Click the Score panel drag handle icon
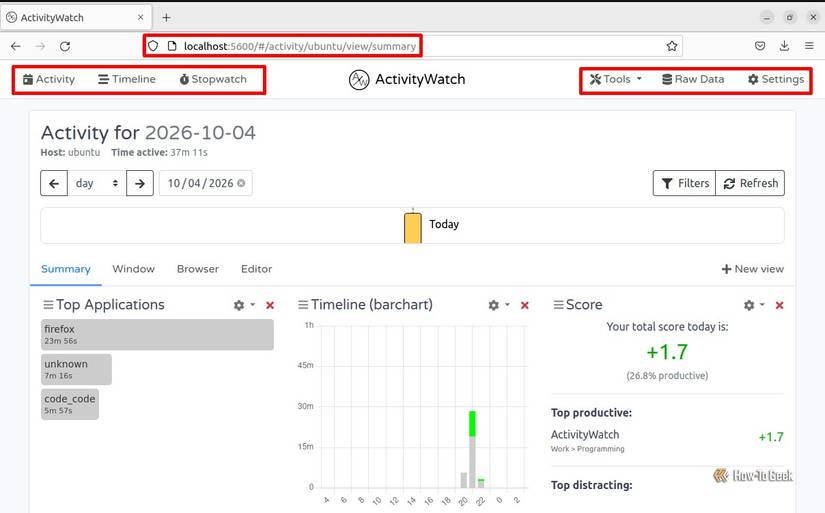The height and width of the screenshot is (513, 825). [x=558, y=305]
